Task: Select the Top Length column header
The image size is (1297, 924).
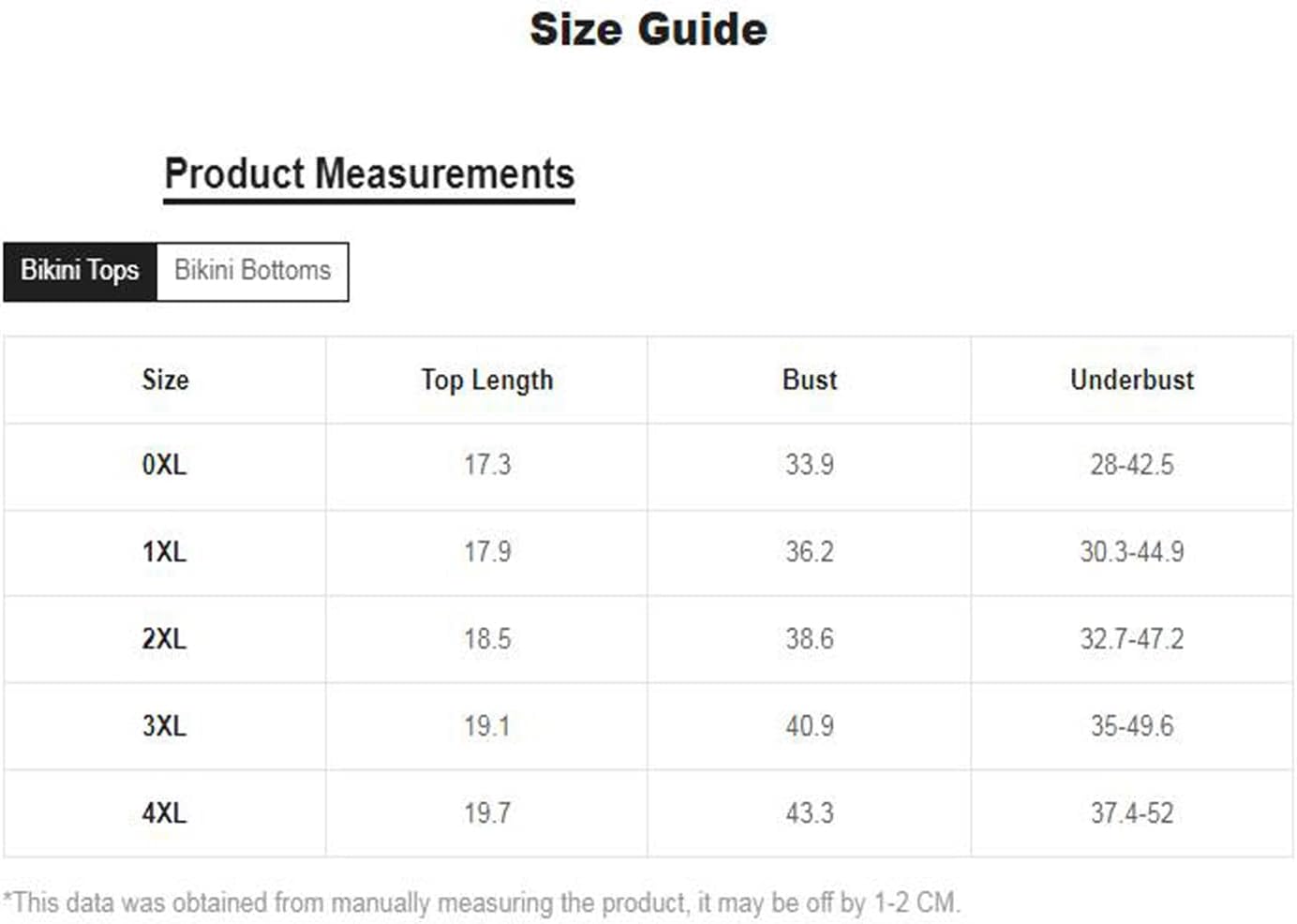Action: [x=486, y=380]
